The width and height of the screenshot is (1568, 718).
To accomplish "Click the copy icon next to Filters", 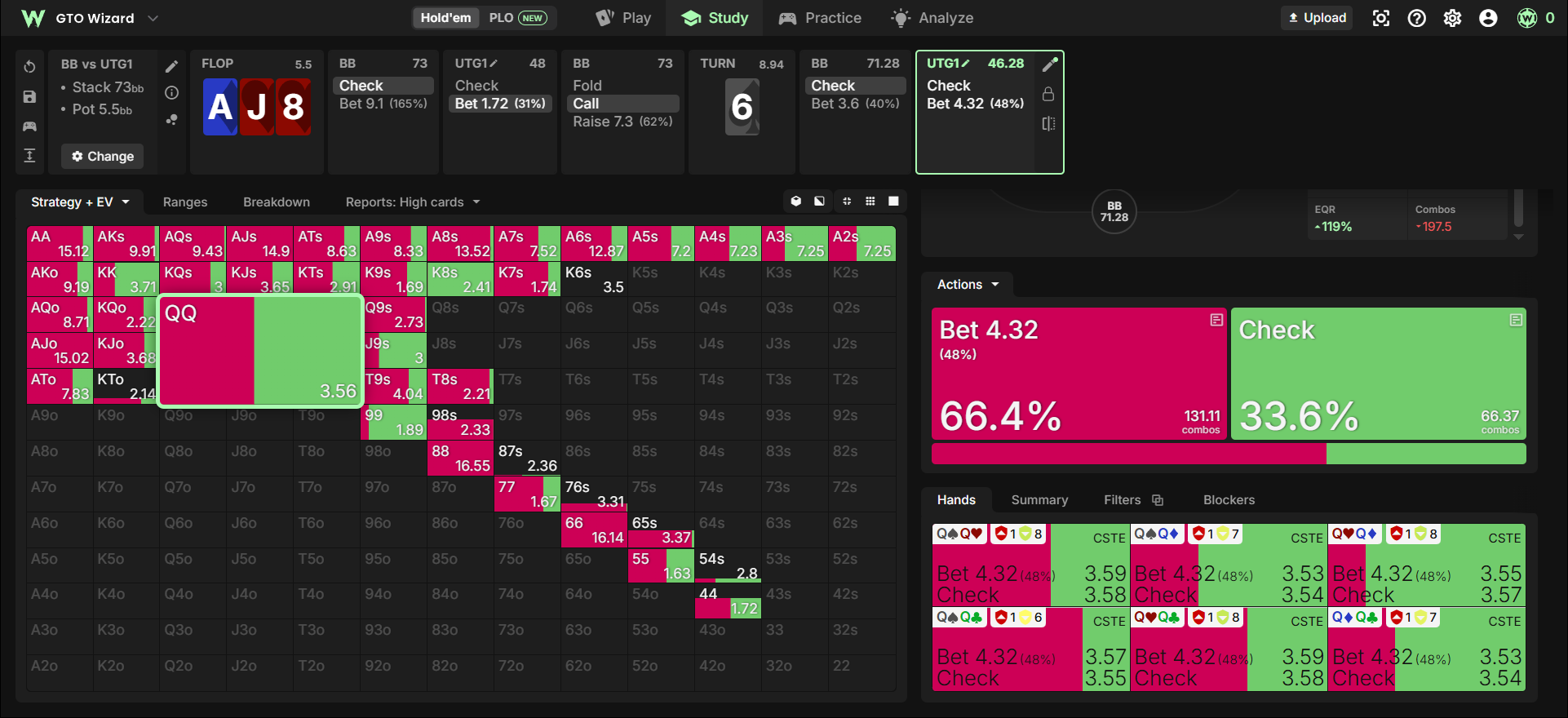I will pos(1157,500).
